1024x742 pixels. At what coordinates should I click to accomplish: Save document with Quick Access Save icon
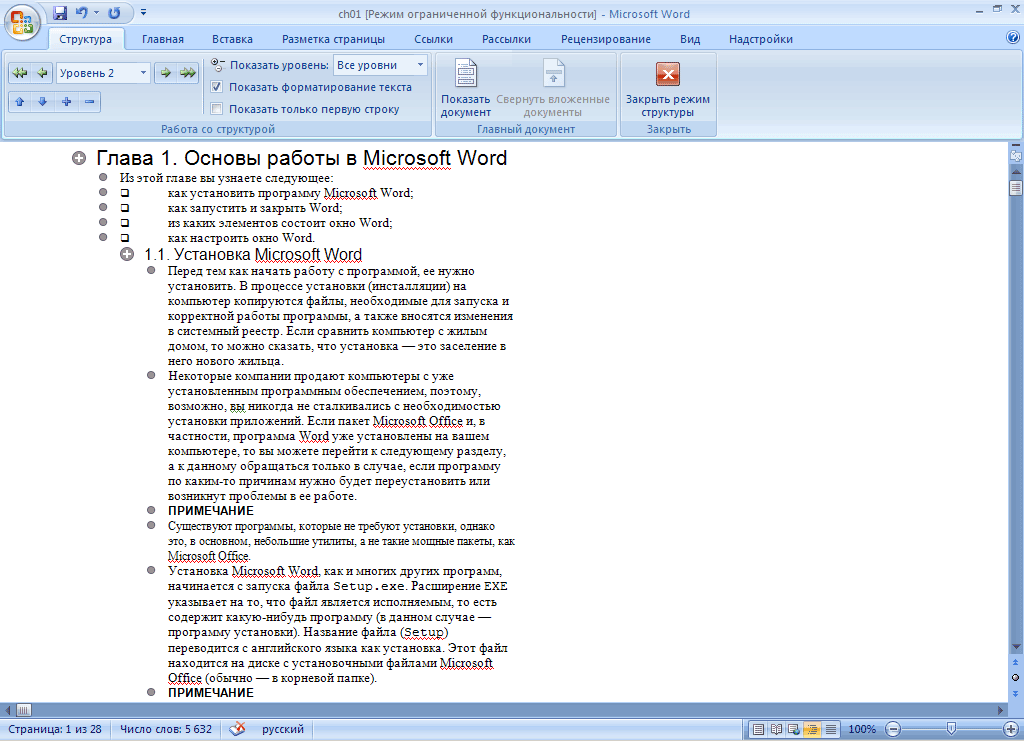coord(60,13)
